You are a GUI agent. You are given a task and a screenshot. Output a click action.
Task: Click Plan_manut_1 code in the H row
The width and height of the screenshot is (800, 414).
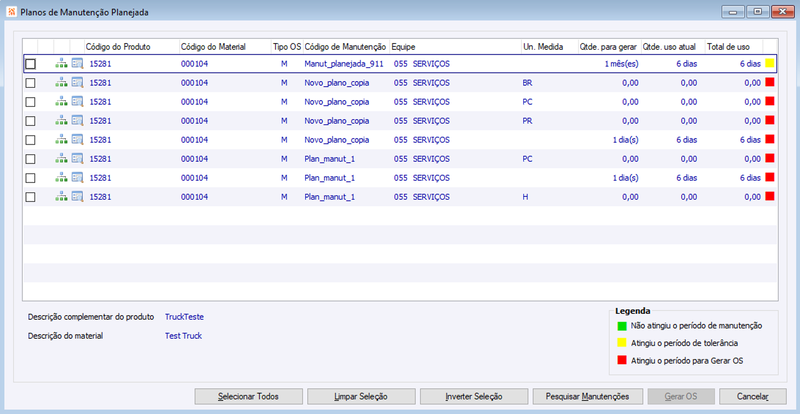[329, 197]
